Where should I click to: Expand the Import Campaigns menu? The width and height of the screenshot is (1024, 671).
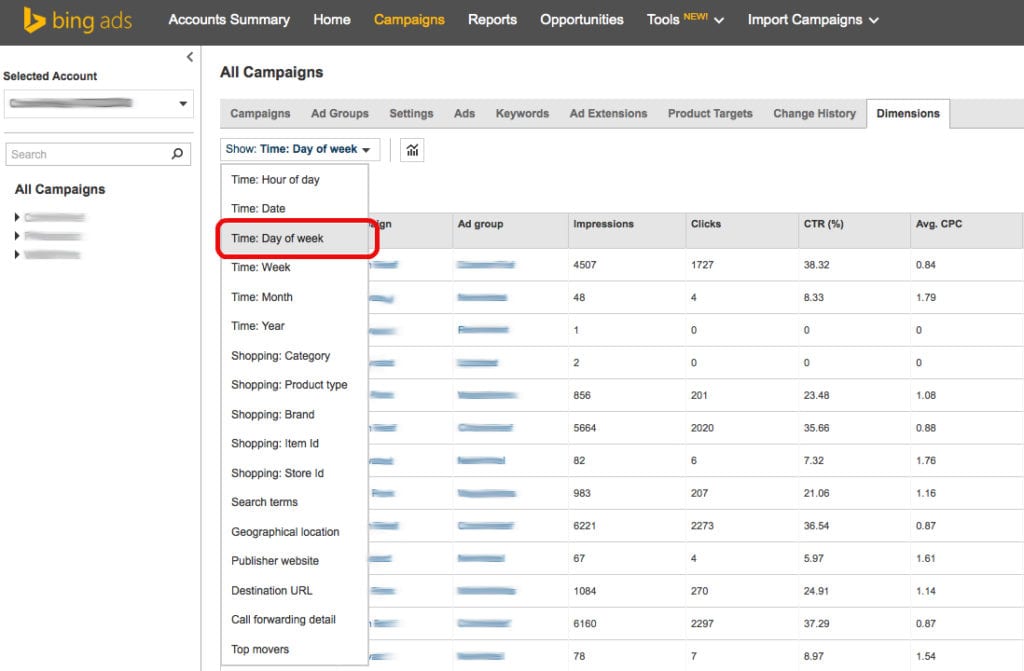click(813, 20)
